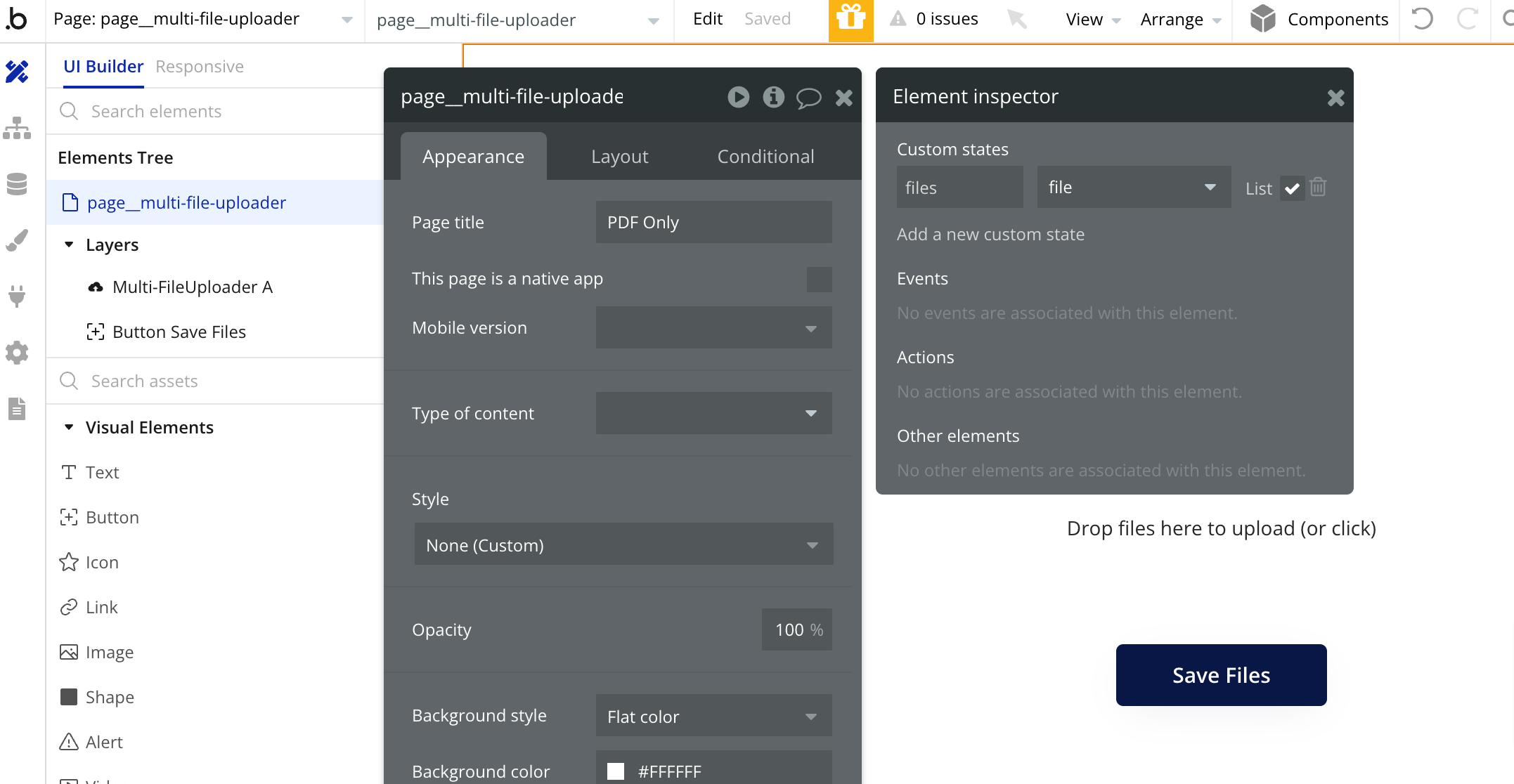
Task: Click the Search elements field
Action: 215,111
